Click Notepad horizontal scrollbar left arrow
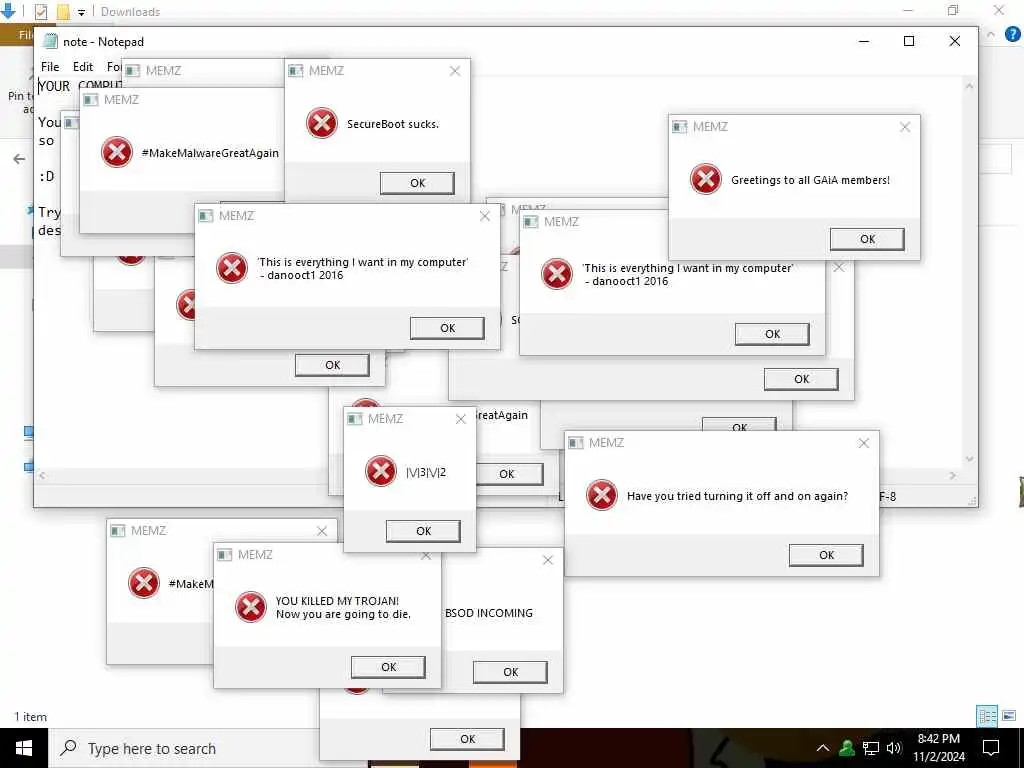This screenshot has width=1024, height=768. click(42, 475)
